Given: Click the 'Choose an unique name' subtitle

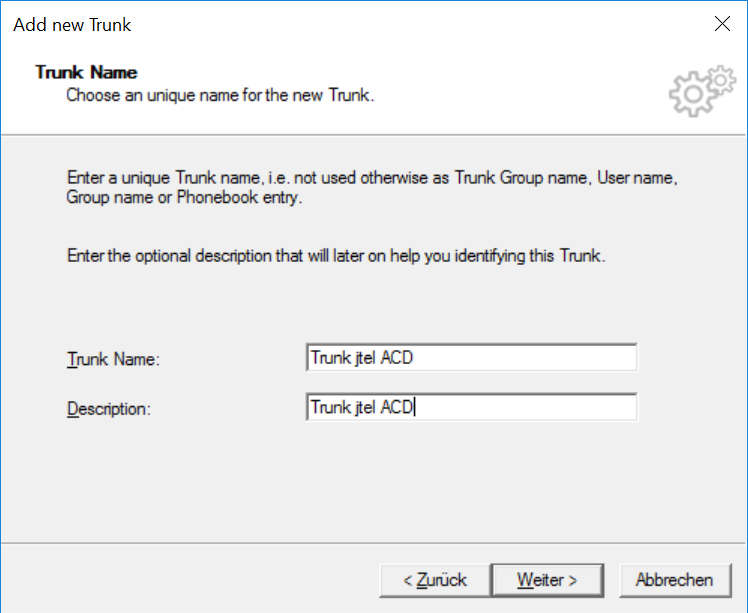Looking at the screenshot, I should (x=220, y=95).
